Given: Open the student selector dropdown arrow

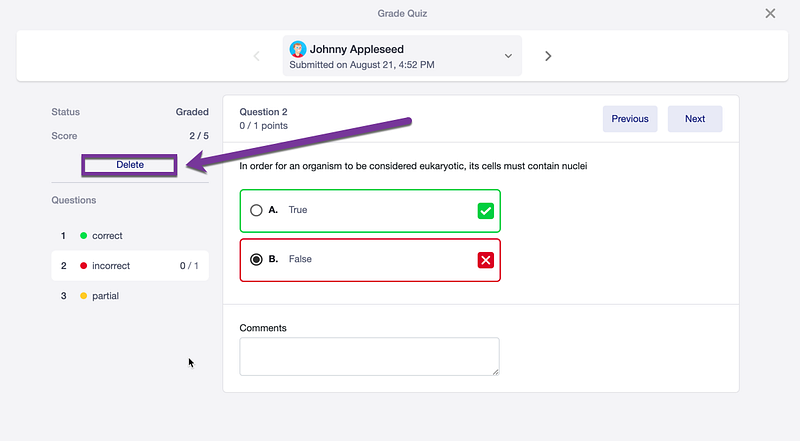Looking at the screenshot, I should [x=508, y=56].
